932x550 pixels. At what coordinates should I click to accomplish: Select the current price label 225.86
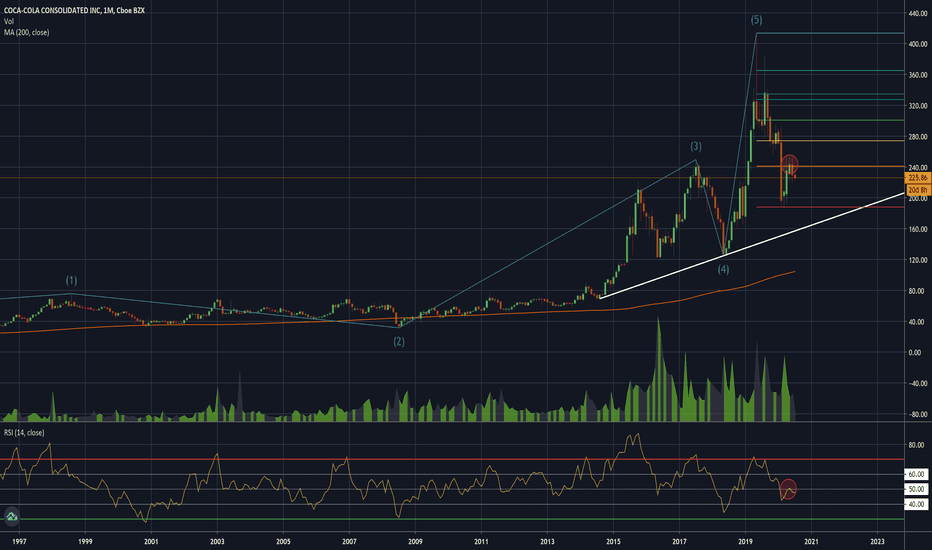pyautogui.click(x=918, y=178)
